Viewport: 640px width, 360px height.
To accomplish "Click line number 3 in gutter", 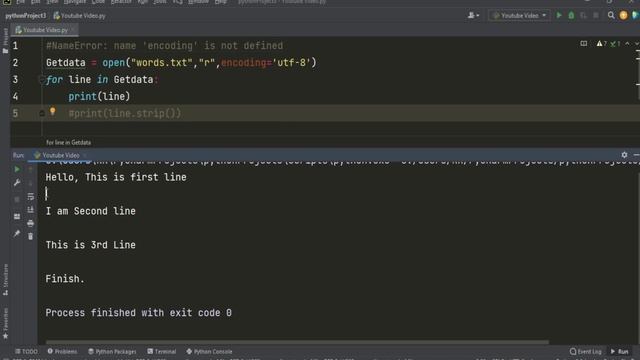I will 15,79.
